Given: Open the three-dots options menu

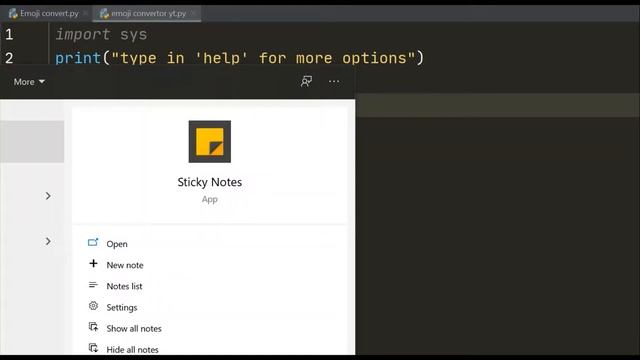Looking at the screenshot, I should pyautogui.click(x=334, y=81).
